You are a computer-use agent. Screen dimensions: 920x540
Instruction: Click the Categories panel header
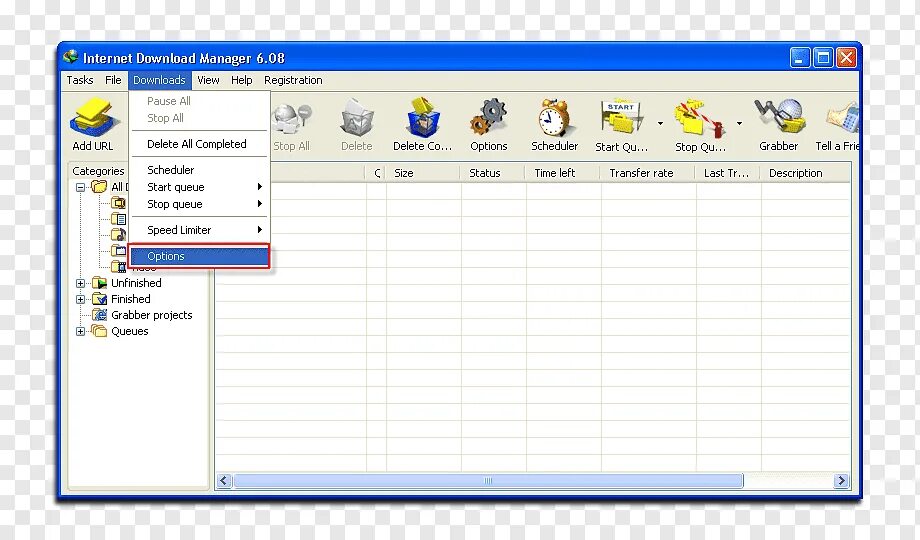click(98, 171)
